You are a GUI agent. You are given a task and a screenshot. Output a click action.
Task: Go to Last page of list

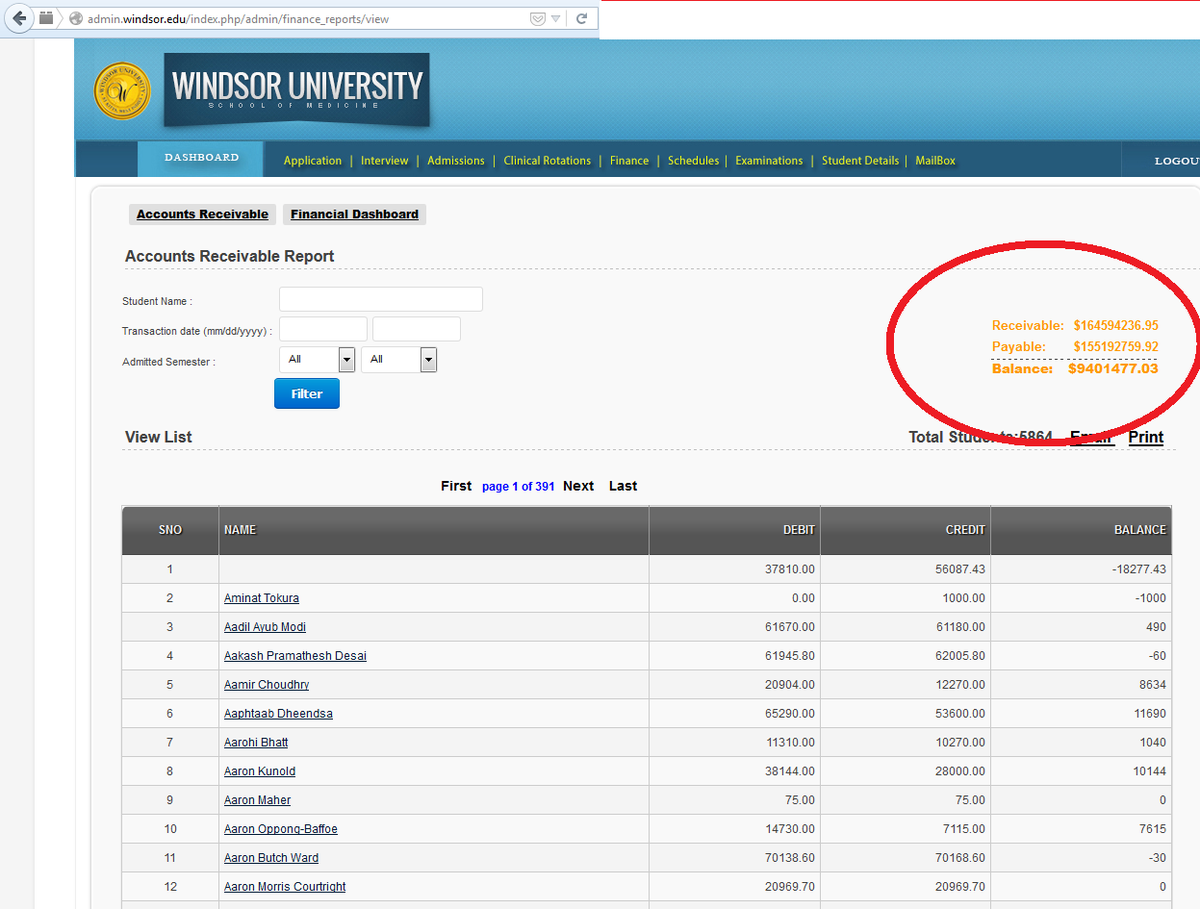click(623, 486)
